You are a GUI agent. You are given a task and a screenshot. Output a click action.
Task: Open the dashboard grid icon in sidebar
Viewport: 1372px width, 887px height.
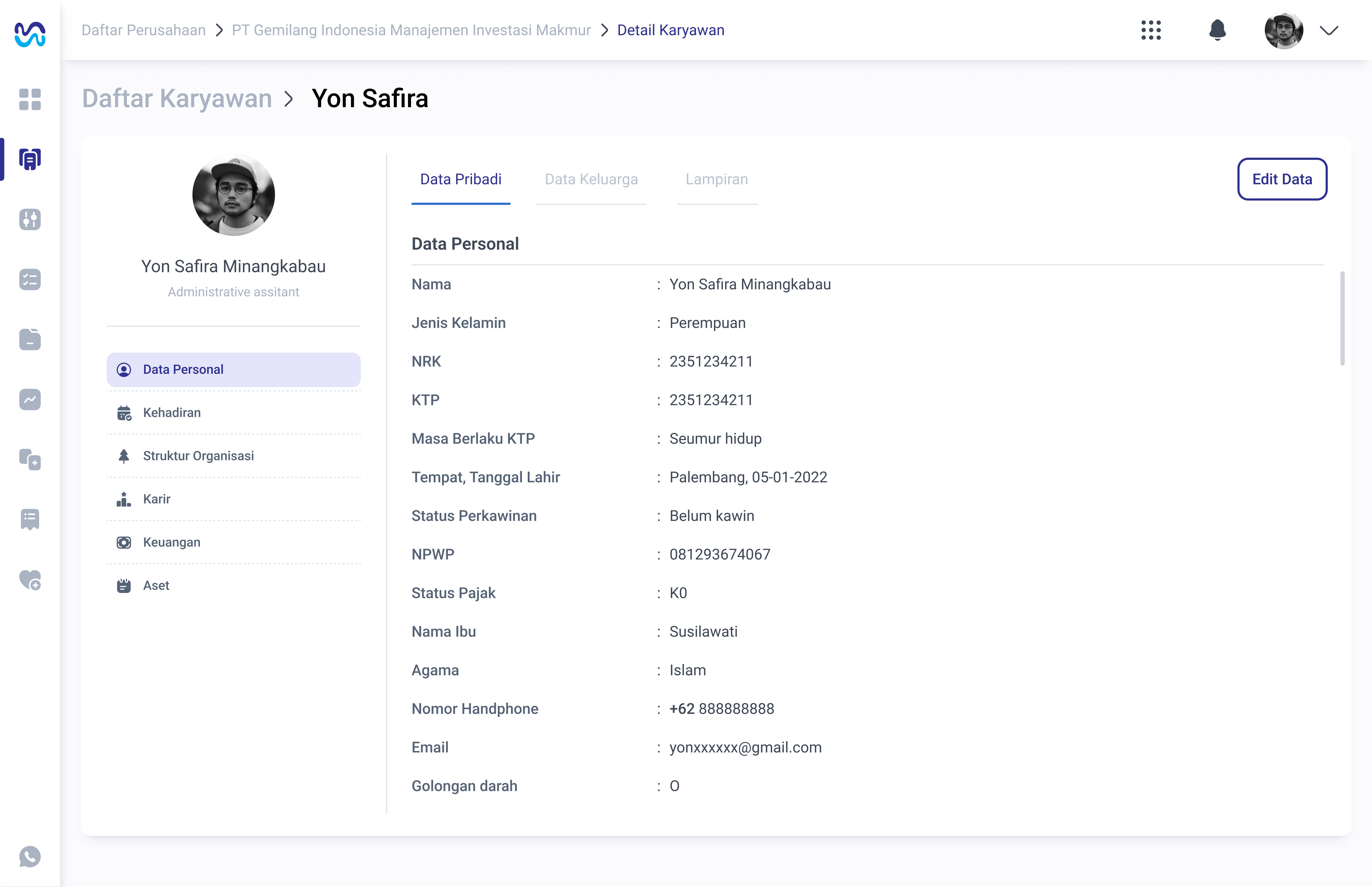click(x=30, y=99)
